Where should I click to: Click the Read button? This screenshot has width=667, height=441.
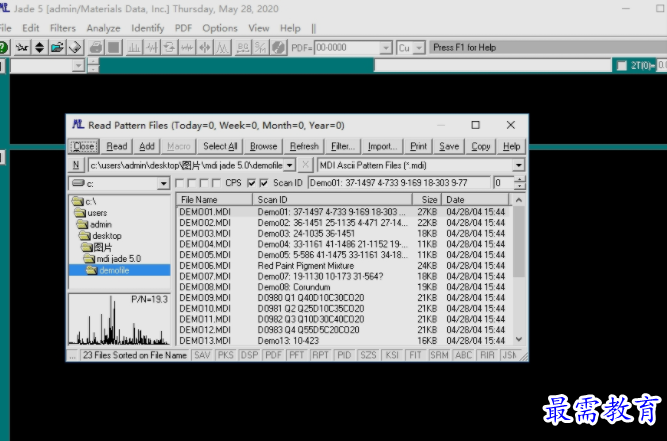117,147
